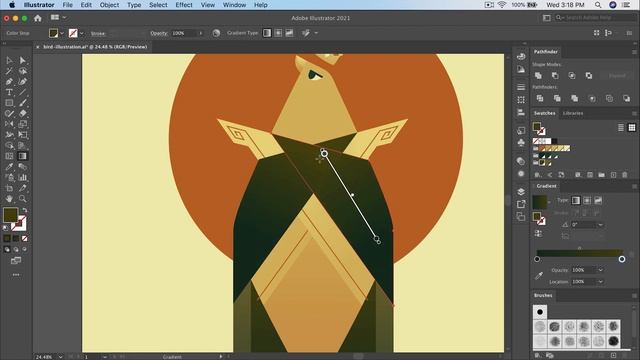Set toolbar paint mode to None
This screenshot has height=360, width=640.
tap(24, 238)
